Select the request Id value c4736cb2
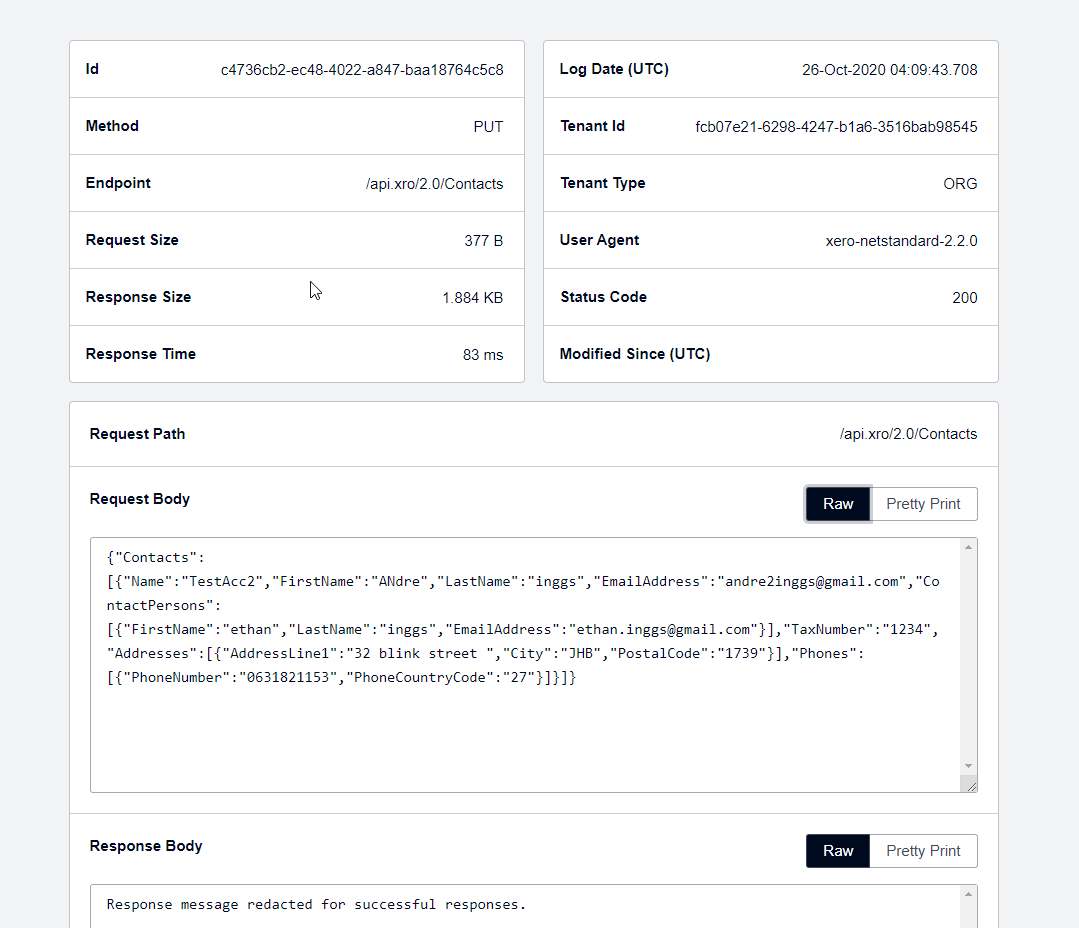Screen dimensions: 1079x928 (x=362, y=69)
